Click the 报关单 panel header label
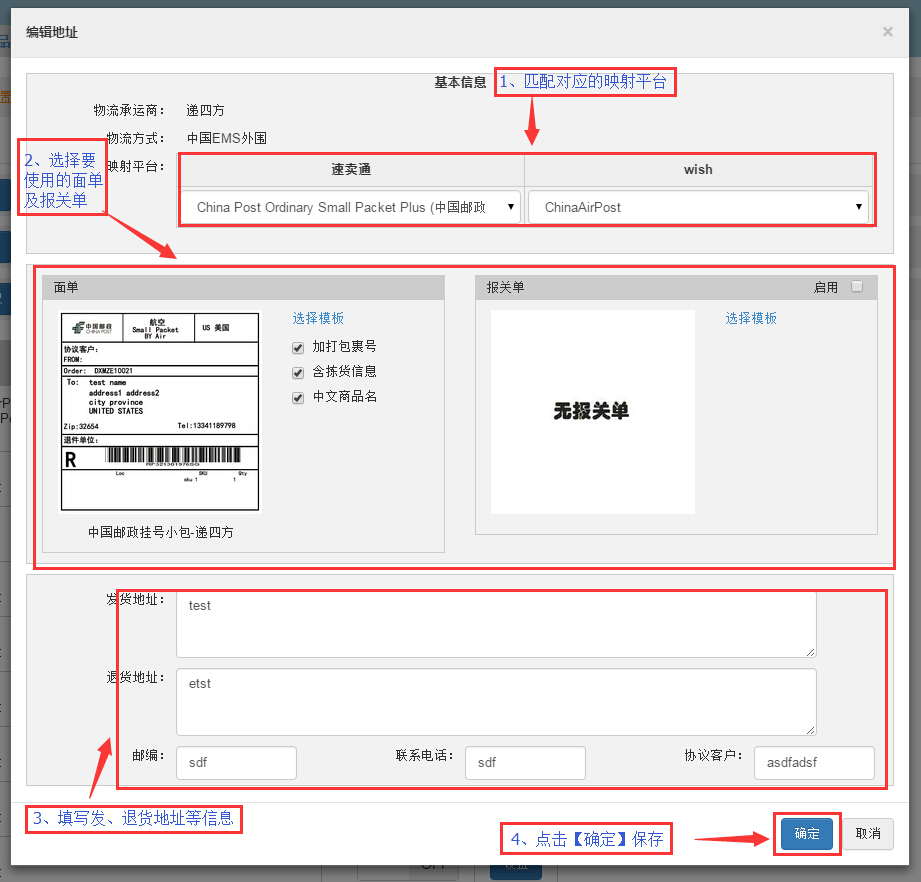Image resolution: width=921 pixels, height=882 pixels. tap(505, 287)
